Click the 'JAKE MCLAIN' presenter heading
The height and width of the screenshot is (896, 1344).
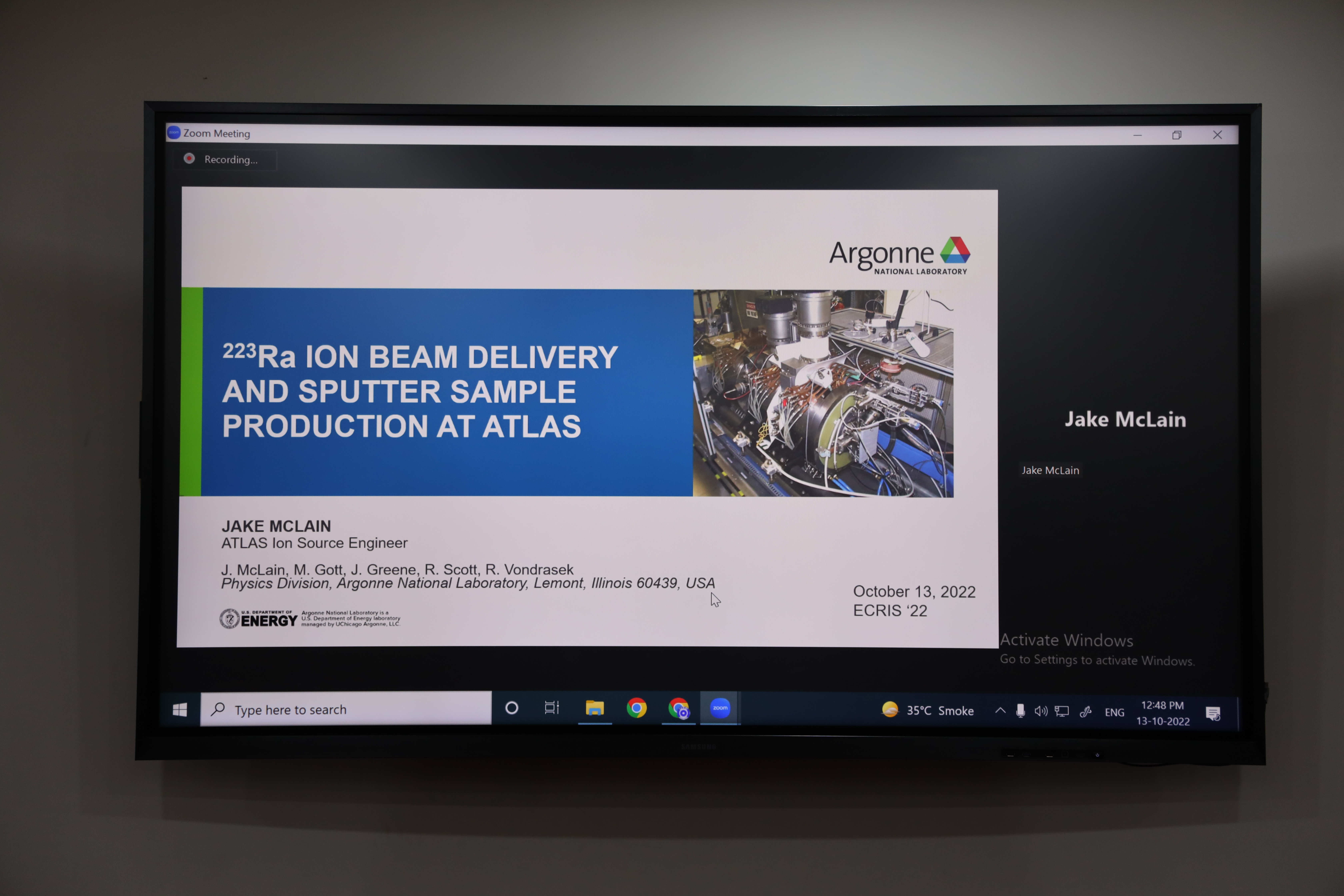click(x=276, y=526)
